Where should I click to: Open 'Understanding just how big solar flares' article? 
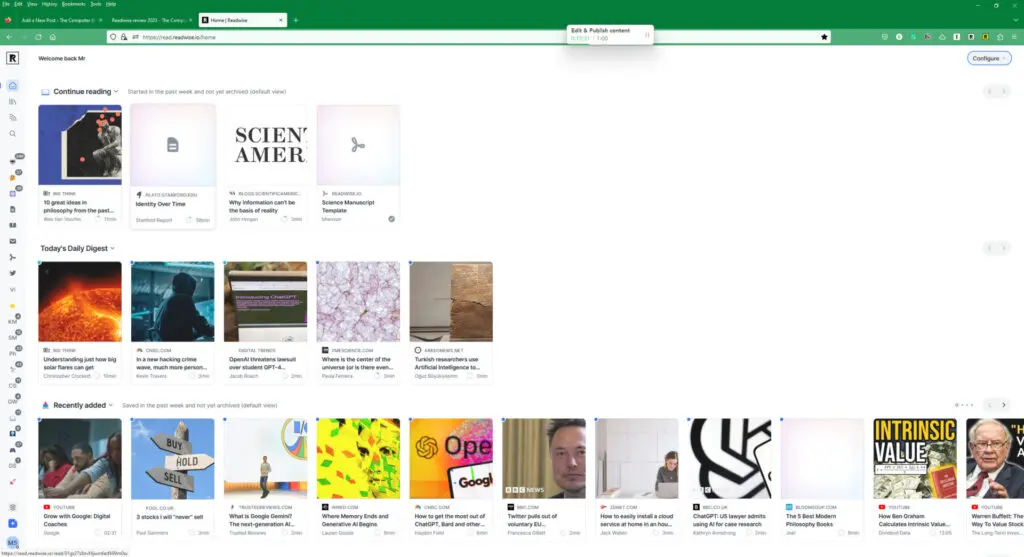(80, 321)
